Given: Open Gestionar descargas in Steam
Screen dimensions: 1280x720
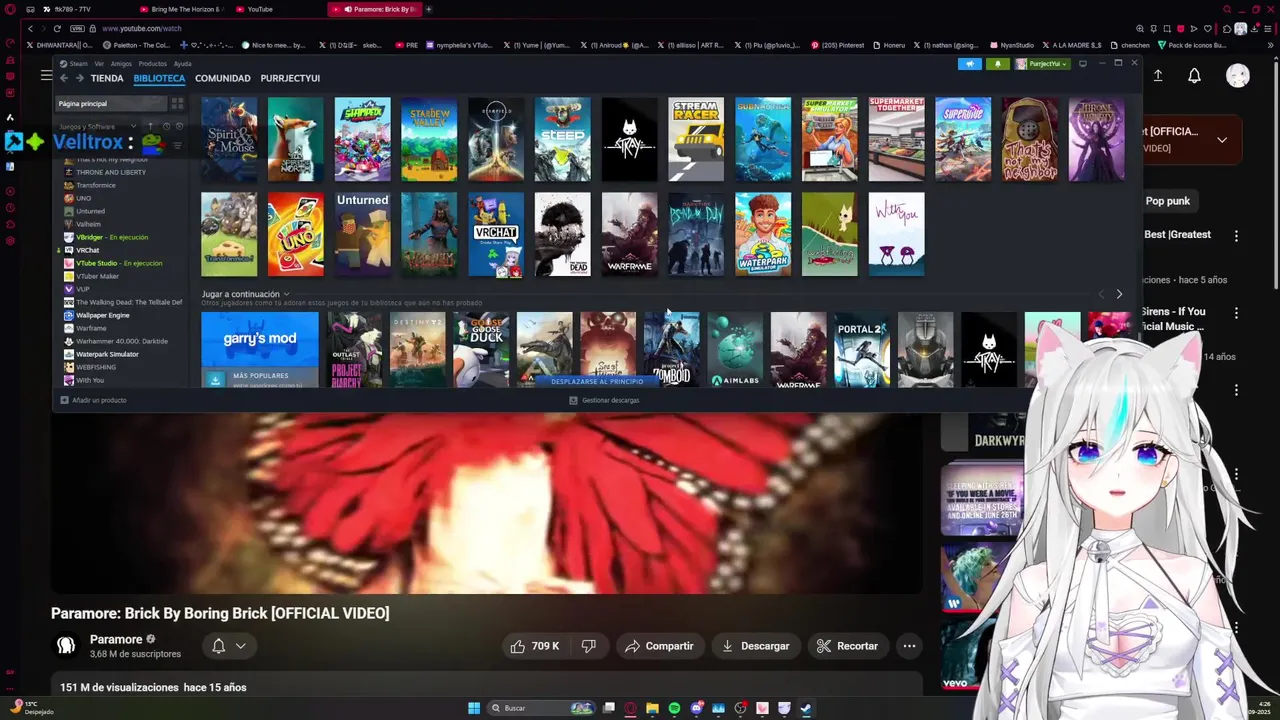Looking at the screenshot, I should pos(604,400).
